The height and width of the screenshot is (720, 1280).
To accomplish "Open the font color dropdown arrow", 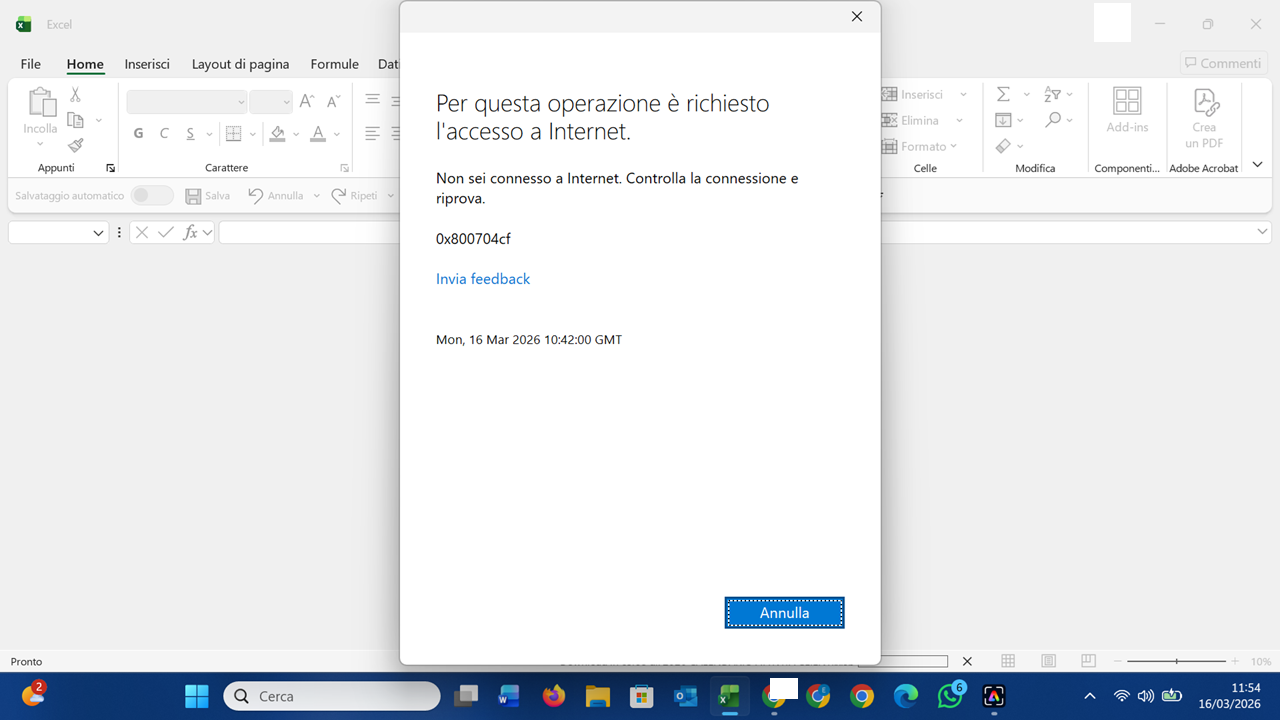I will tap(337, 134).
